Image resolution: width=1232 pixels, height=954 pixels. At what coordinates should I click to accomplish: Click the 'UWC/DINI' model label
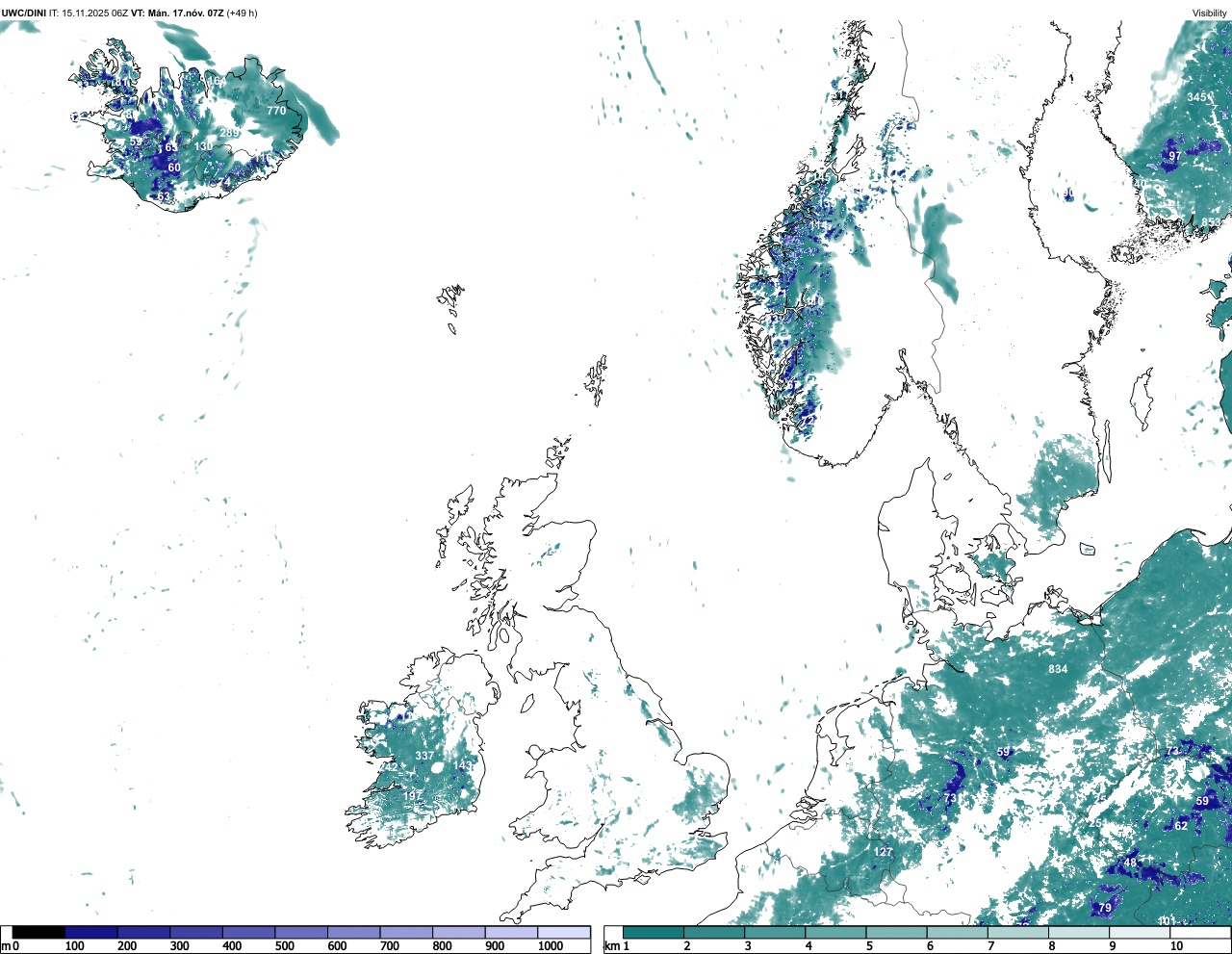coord(24,13)
